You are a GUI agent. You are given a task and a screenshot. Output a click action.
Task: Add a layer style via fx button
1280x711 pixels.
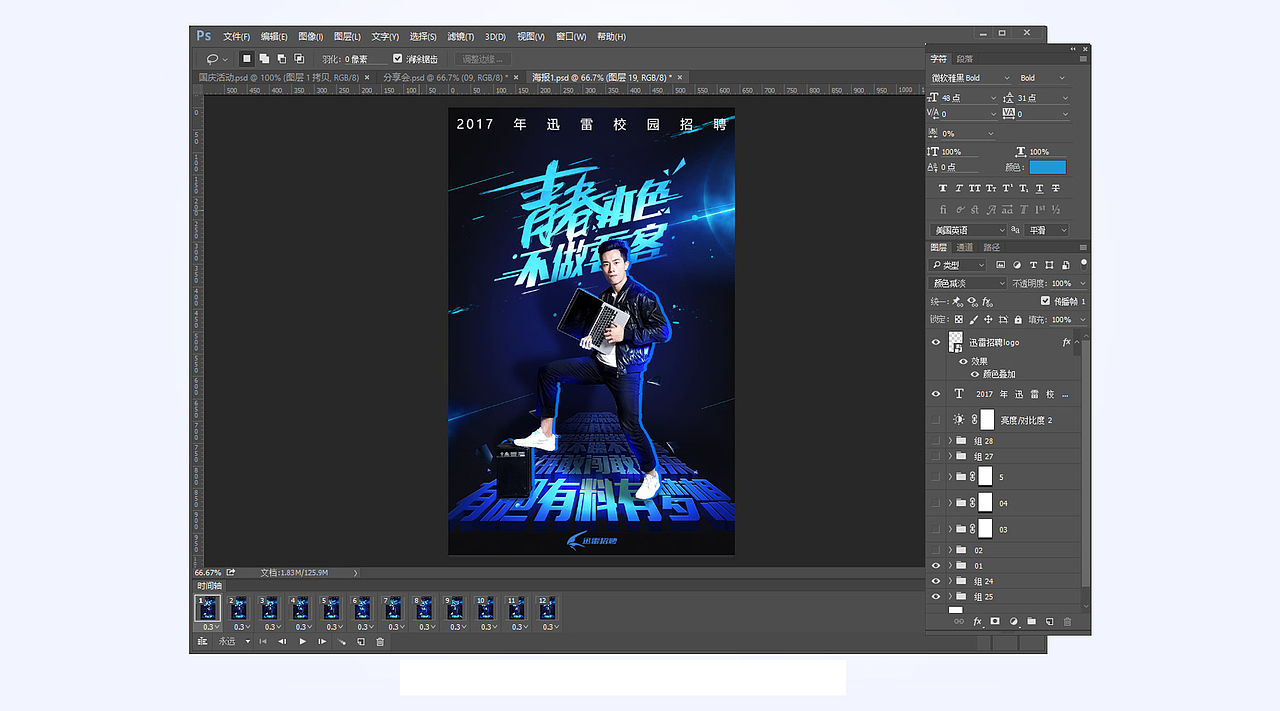[978, 622]
